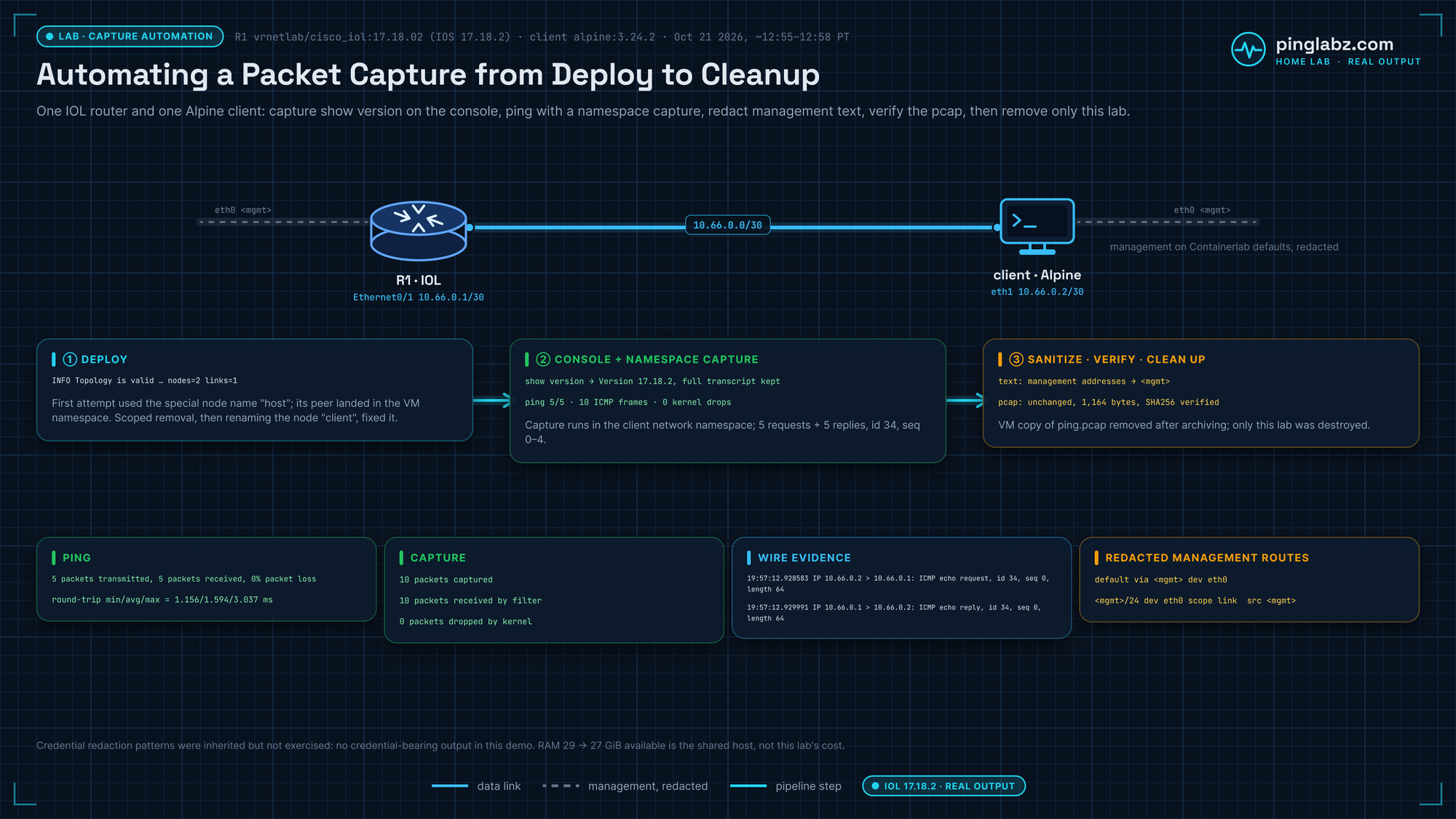Click the circled 3 Sanitize step icon

(1016, 360)
